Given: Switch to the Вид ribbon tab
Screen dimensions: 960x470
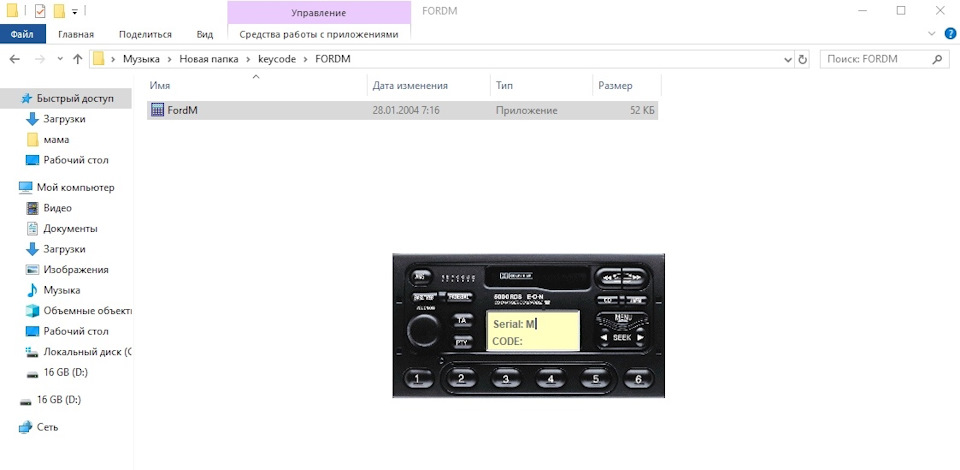Looking at the screenshot, I should 204,34.
